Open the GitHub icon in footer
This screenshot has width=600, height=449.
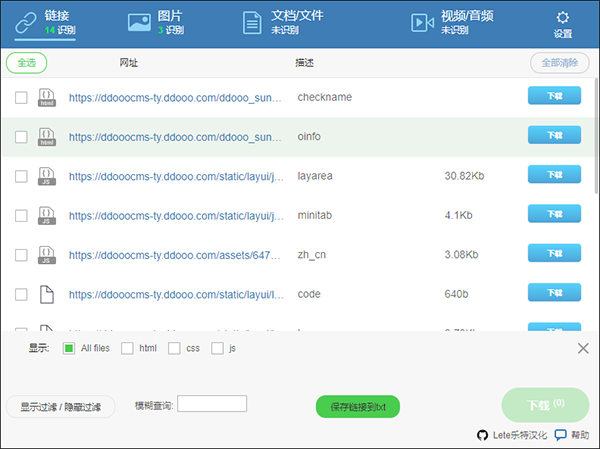point(483,435)
